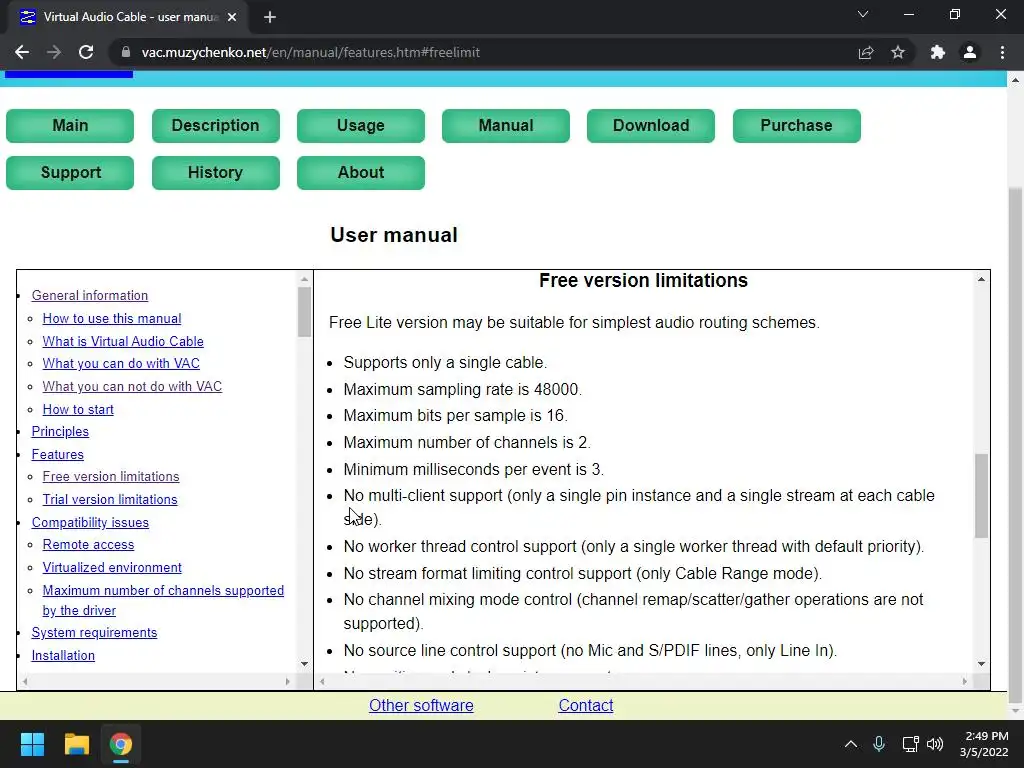Click Maximum sampling rate is 48000 text

point(462,389)
